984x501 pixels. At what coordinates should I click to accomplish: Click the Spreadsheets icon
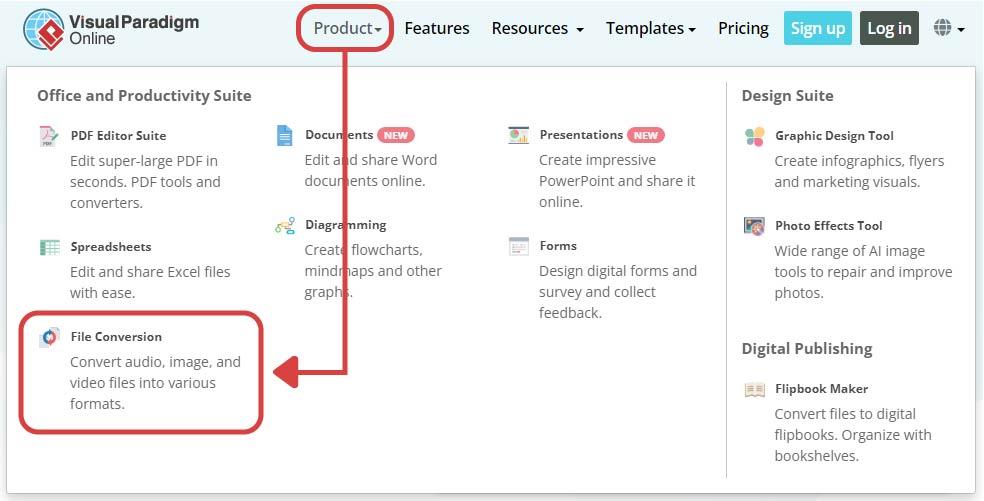(x=49, y=247)
